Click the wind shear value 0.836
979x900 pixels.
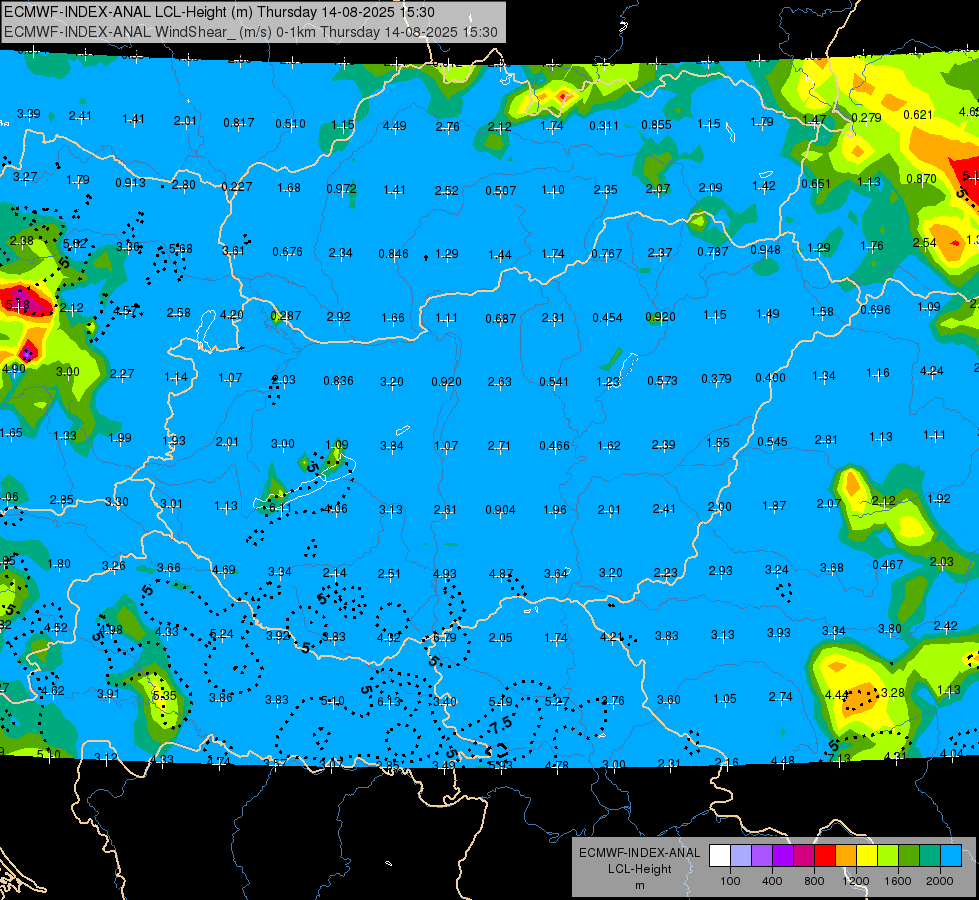click(338, 380)
